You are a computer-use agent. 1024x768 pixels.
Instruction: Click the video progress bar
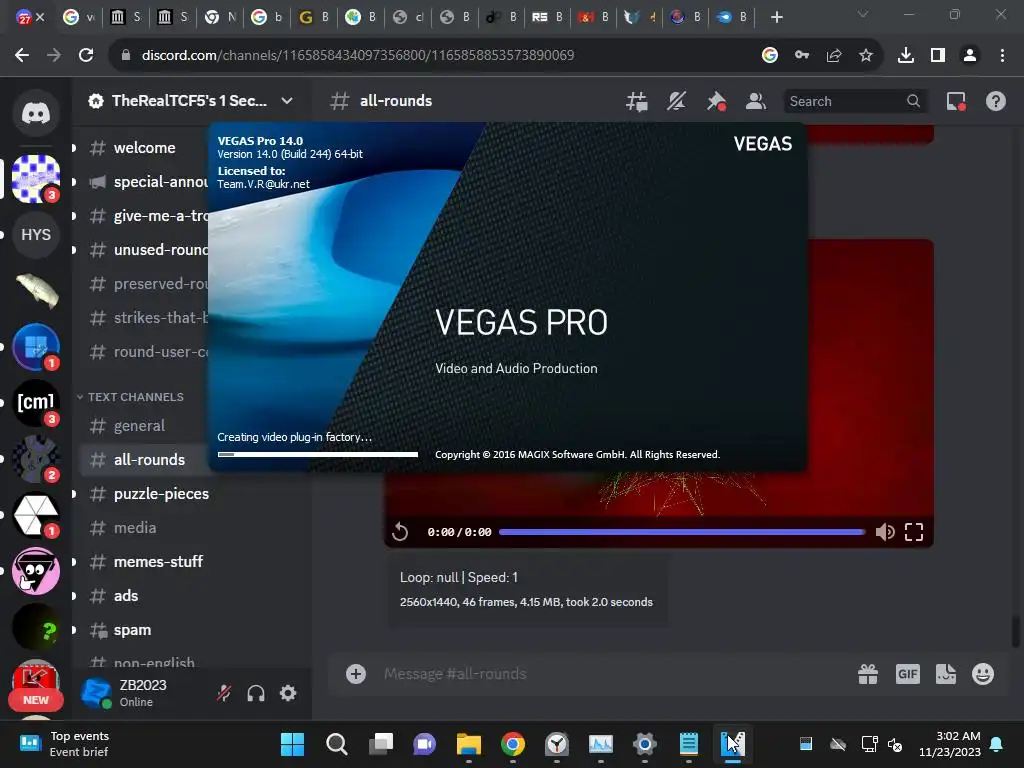point(682,532)
